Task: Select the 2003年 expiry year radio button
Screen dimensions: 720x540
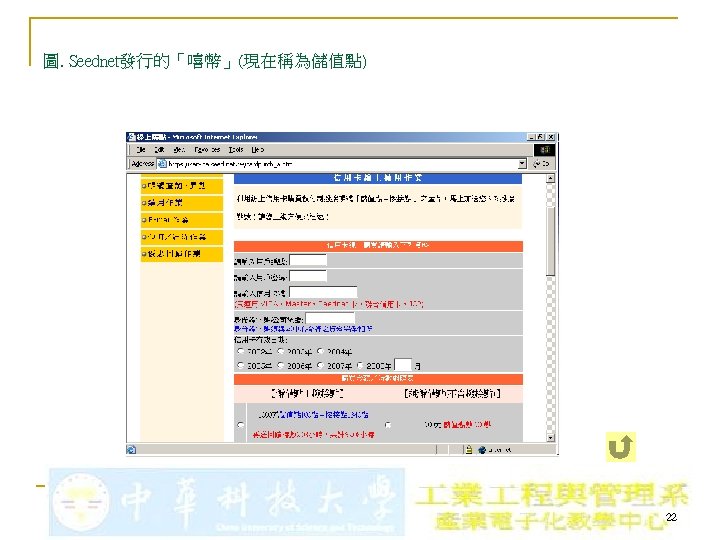Action: pyautogui.click(x=281, y=351)
